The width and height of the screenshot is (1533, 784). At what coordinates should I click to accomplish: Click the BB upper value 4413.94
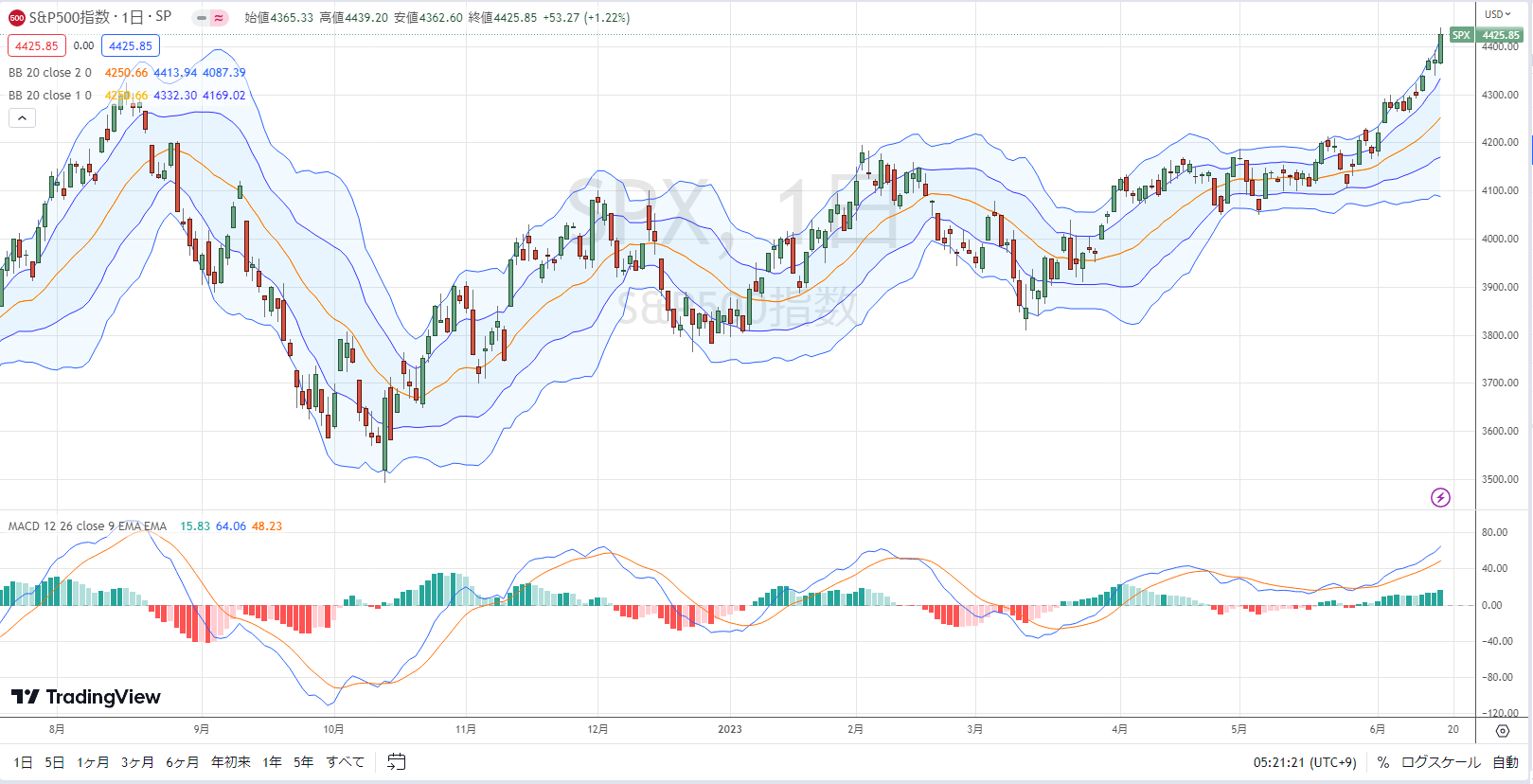(x=175, y=73)
